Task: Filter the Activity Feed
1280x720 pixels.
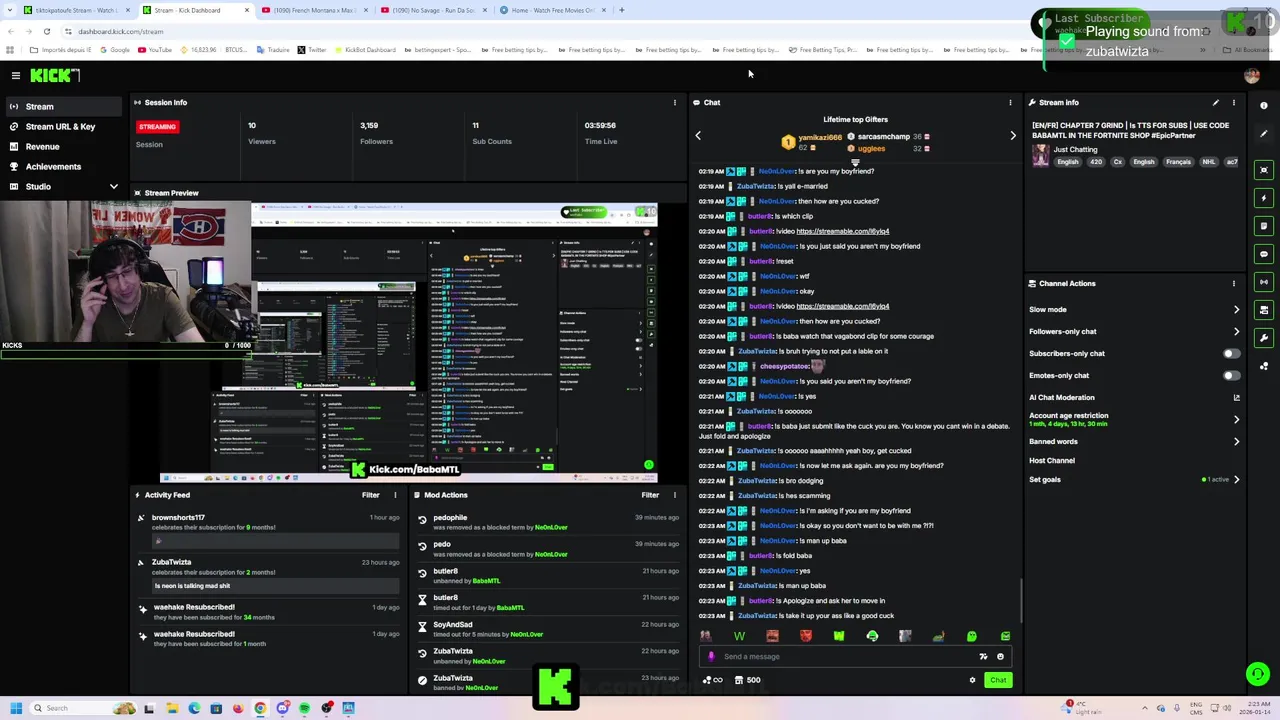Action: tap(370, 495)
